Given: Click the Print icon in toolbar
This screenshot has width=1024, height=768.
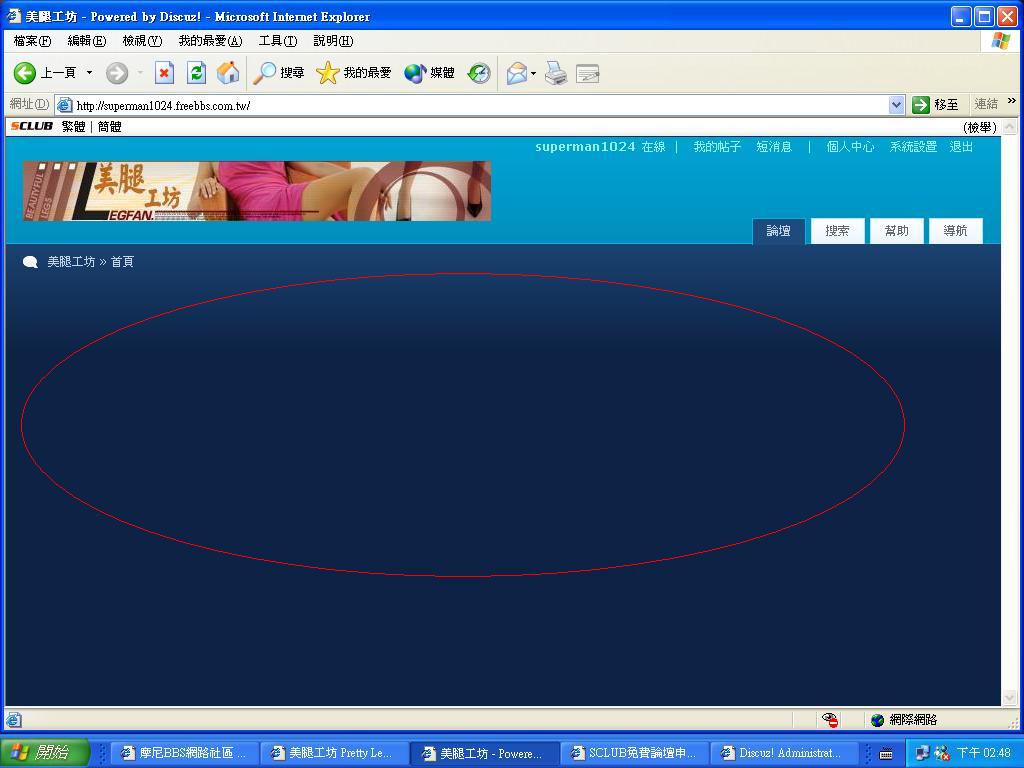Looking at the screenshot, I should [x=556, y=73].
